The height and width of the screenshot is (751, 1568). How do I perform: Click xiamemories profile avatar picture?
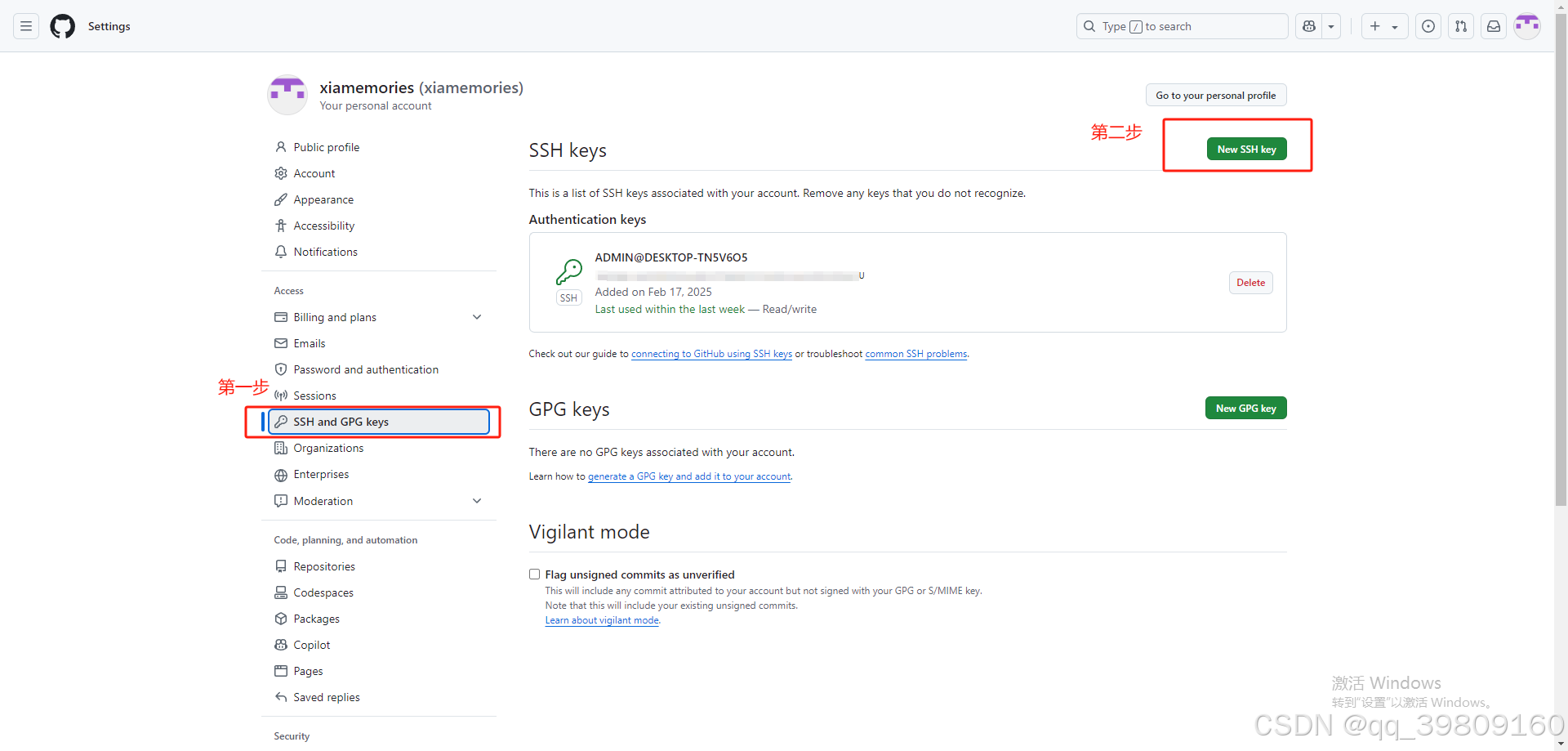coord(287,95)
